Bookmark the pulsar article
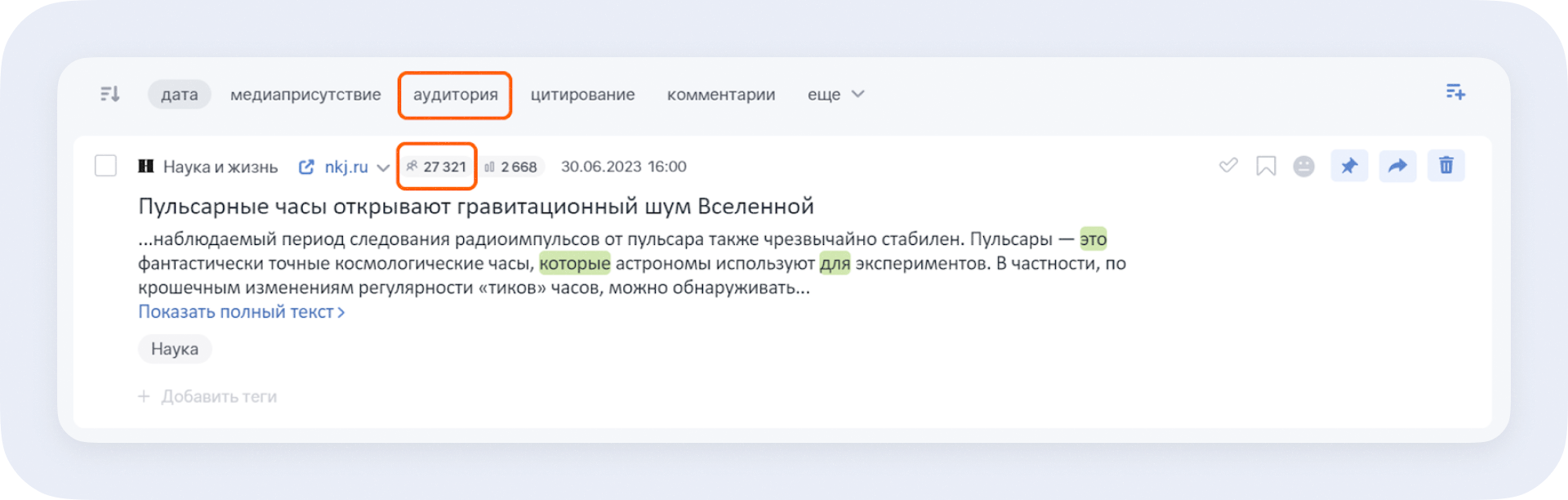1568x500 pixels. [x=1265, y=166]
